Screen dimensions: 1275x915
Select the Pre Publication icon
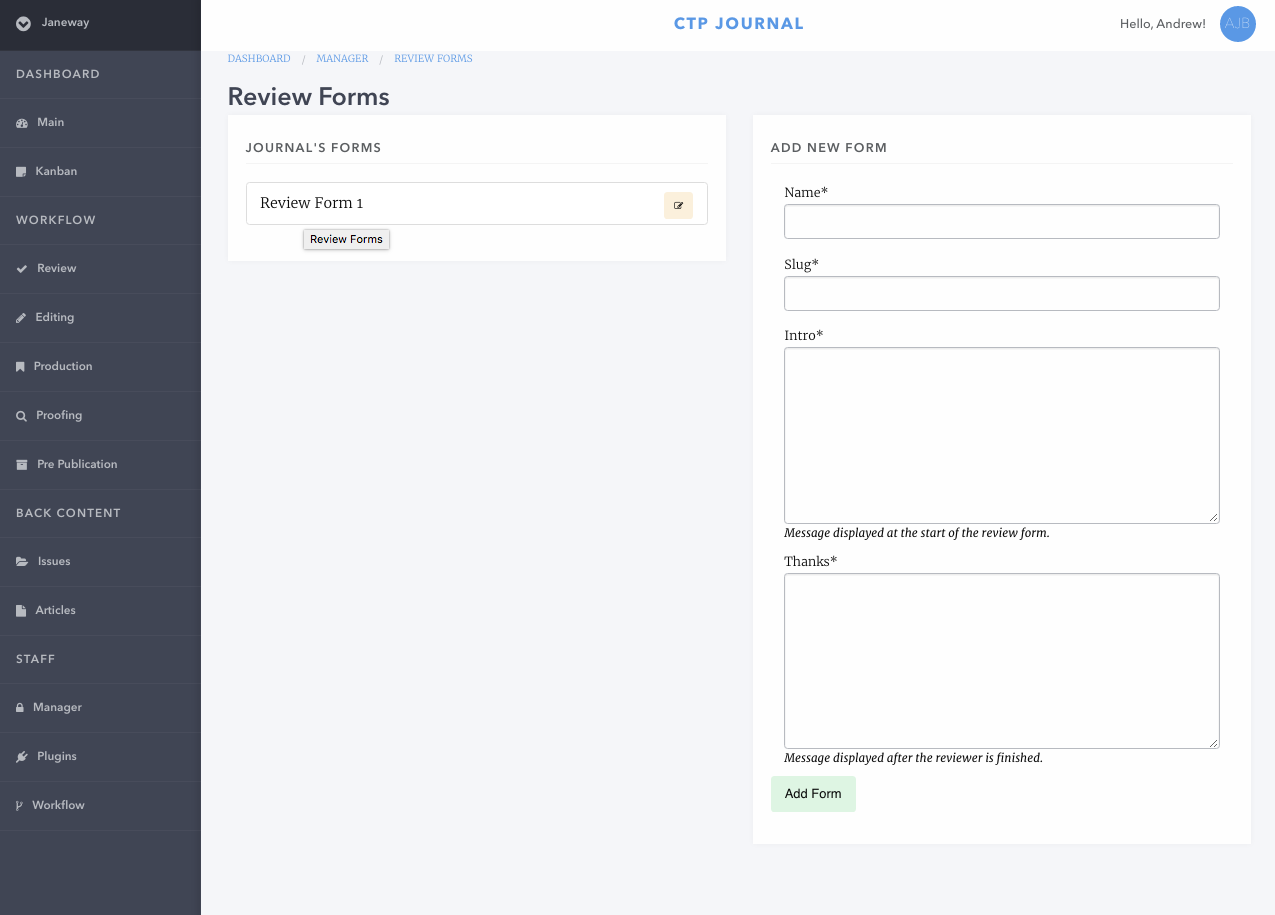click(20, 464)
